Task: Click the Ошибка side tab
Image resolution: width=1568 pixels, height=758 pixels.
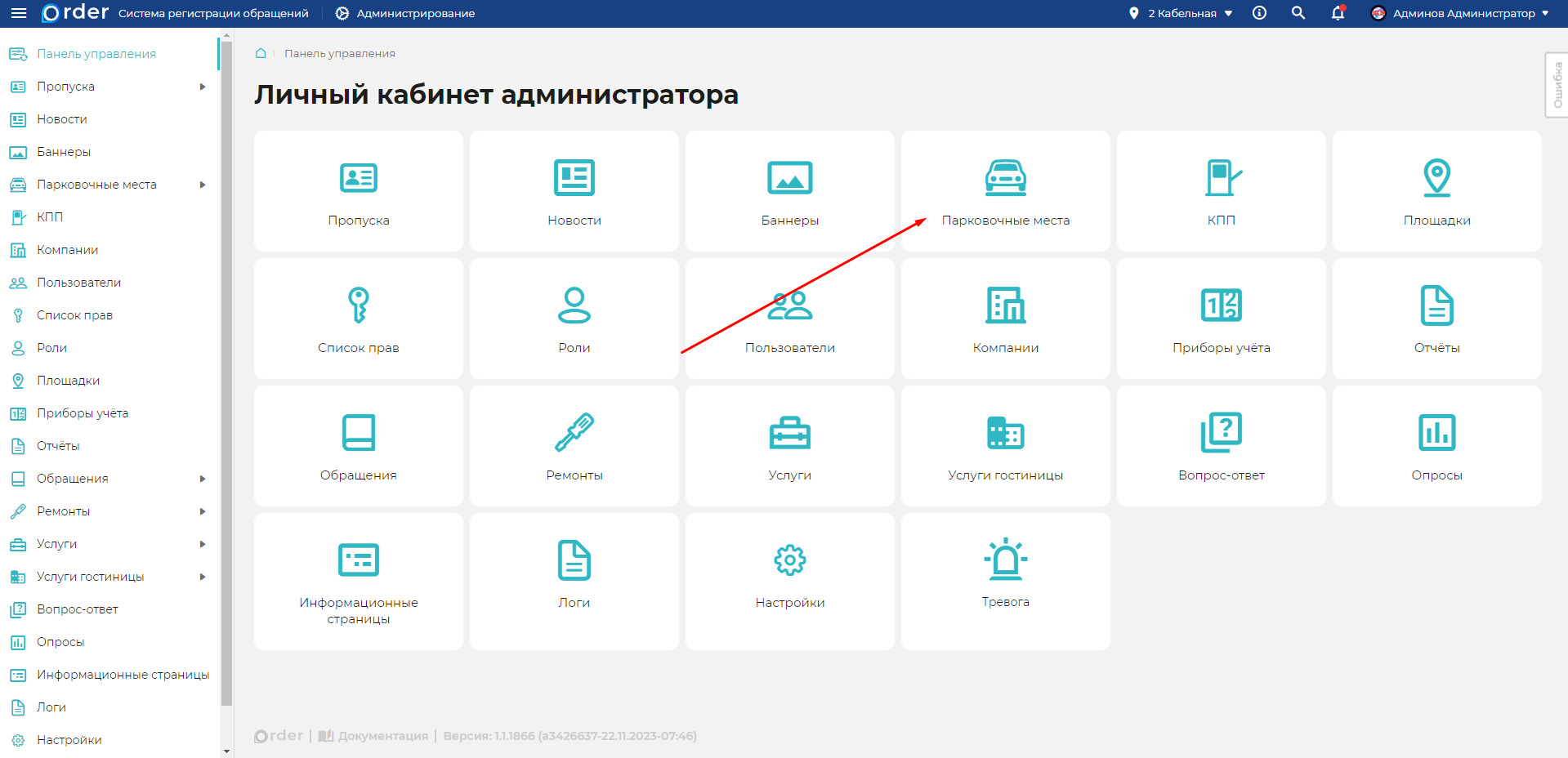Action: click(1557, 85)
